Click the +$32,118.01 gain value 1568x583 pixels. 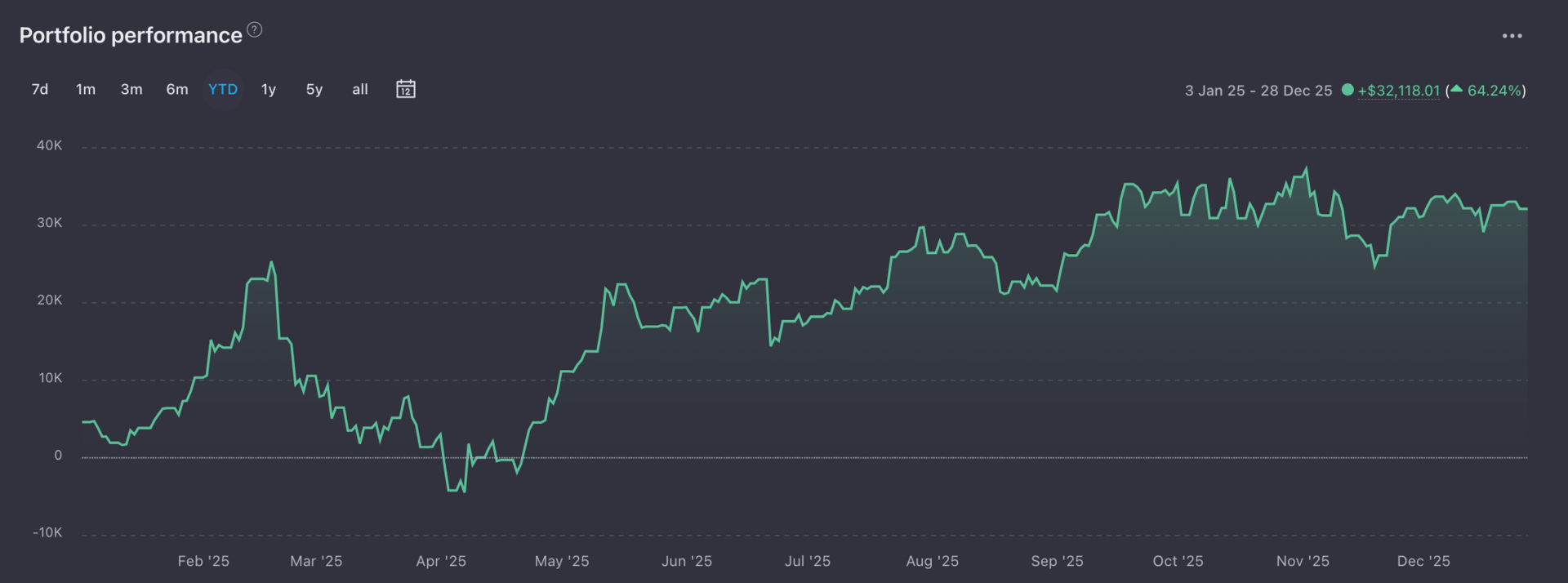coord(1399,91)
